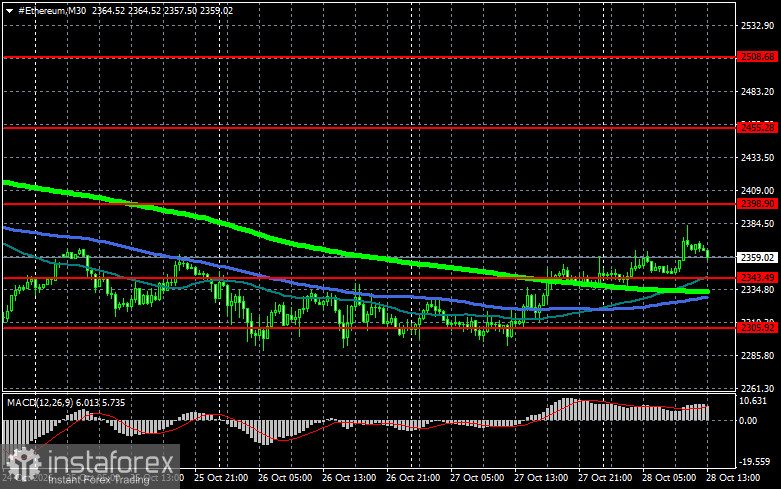Select the 2455.28 red price level label
Image resolution: width=781 pixels, height=489 pixels.
[757, 127]
